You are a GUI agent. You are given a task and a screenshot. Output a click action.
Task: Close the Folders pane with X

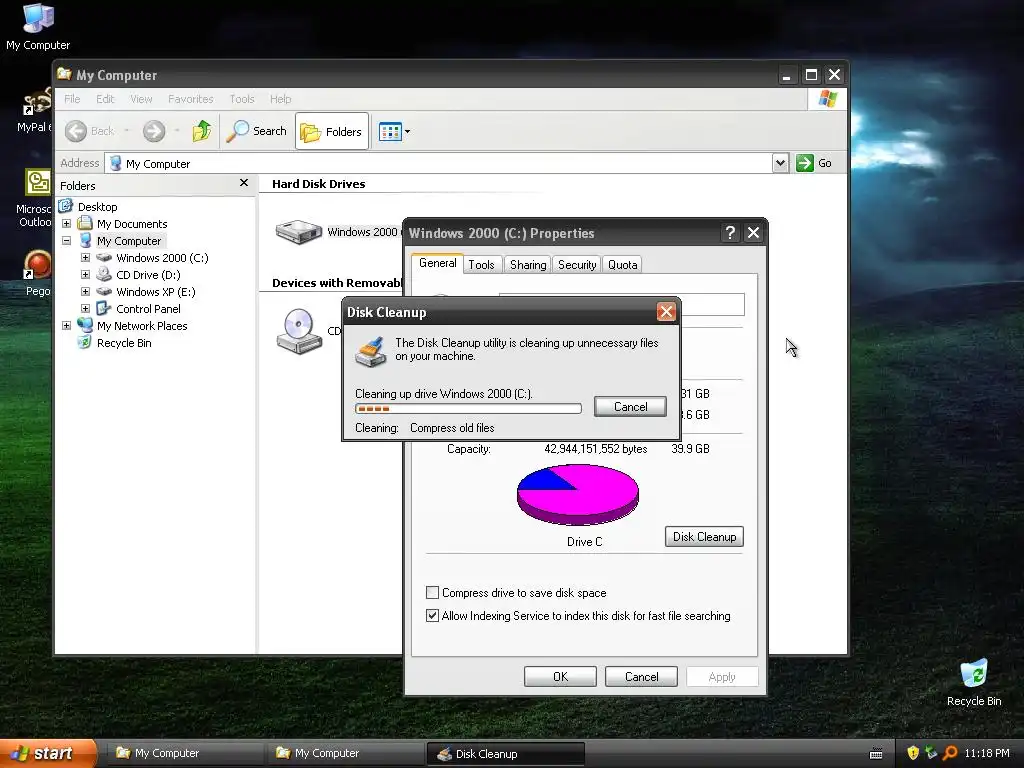244,183
